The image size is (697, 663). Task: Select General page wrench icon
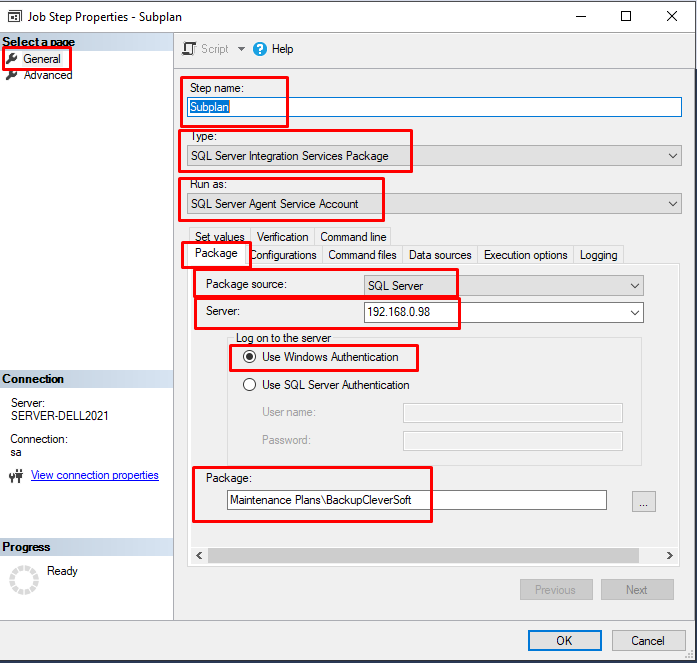coord(12,59)
